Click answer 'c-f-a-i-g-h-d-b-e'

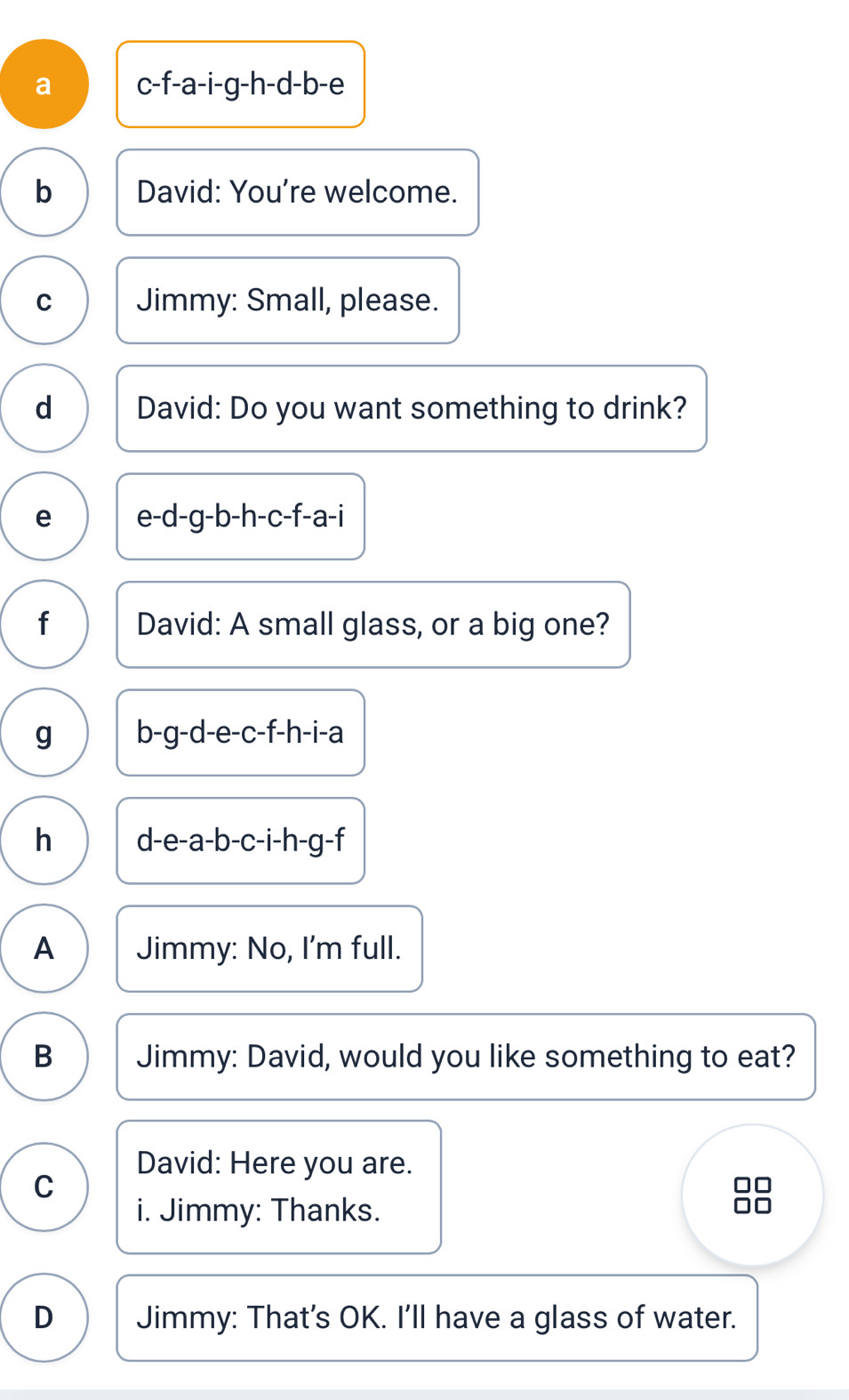tap(240, 84)
